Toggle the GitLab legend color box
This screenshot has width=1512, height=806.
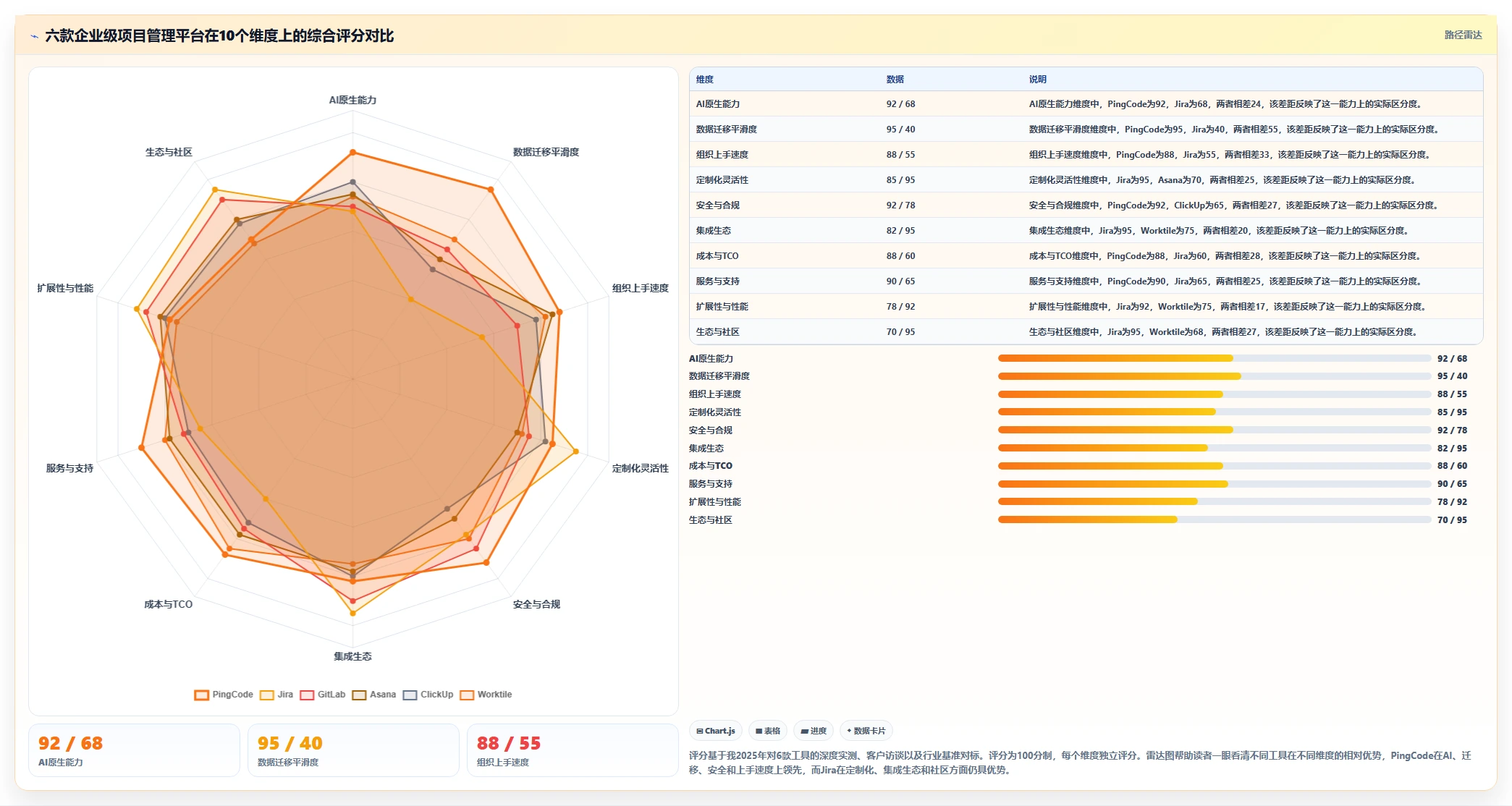point(307,695)
